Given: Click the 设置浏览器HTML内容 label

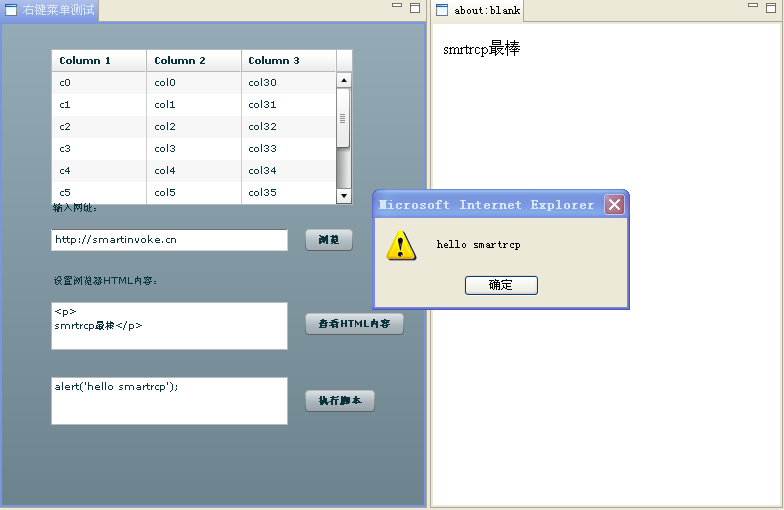Looking at the screenshot, I should [106, 280].
